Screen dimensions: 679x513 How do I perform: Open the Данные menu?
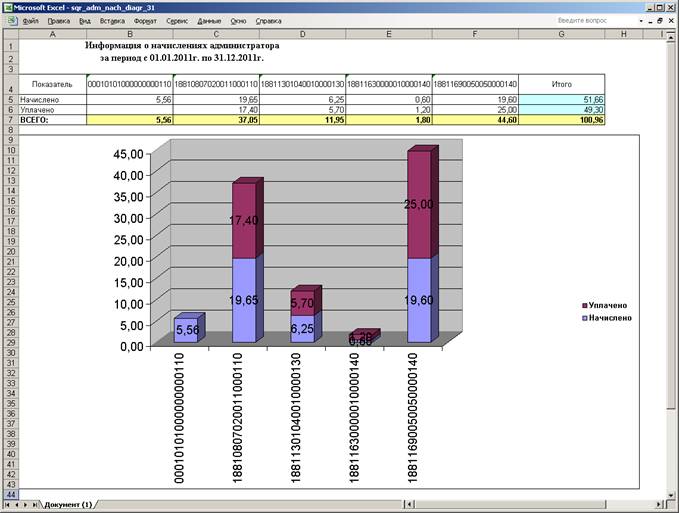pyautogui.click(x=209, y=21)
